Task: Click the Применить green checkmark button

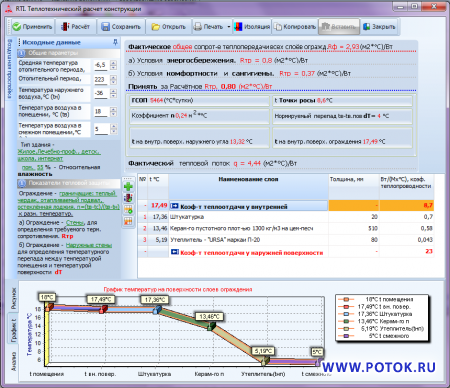Action: pyautogui.click(x=32, y=27)
